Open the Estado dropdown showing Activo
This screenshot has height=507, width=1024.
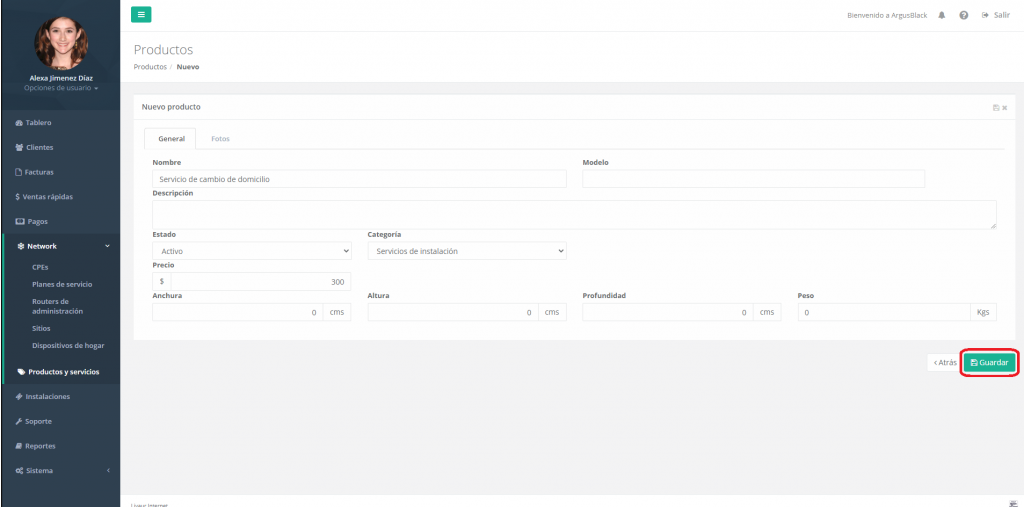coord(252,251)
